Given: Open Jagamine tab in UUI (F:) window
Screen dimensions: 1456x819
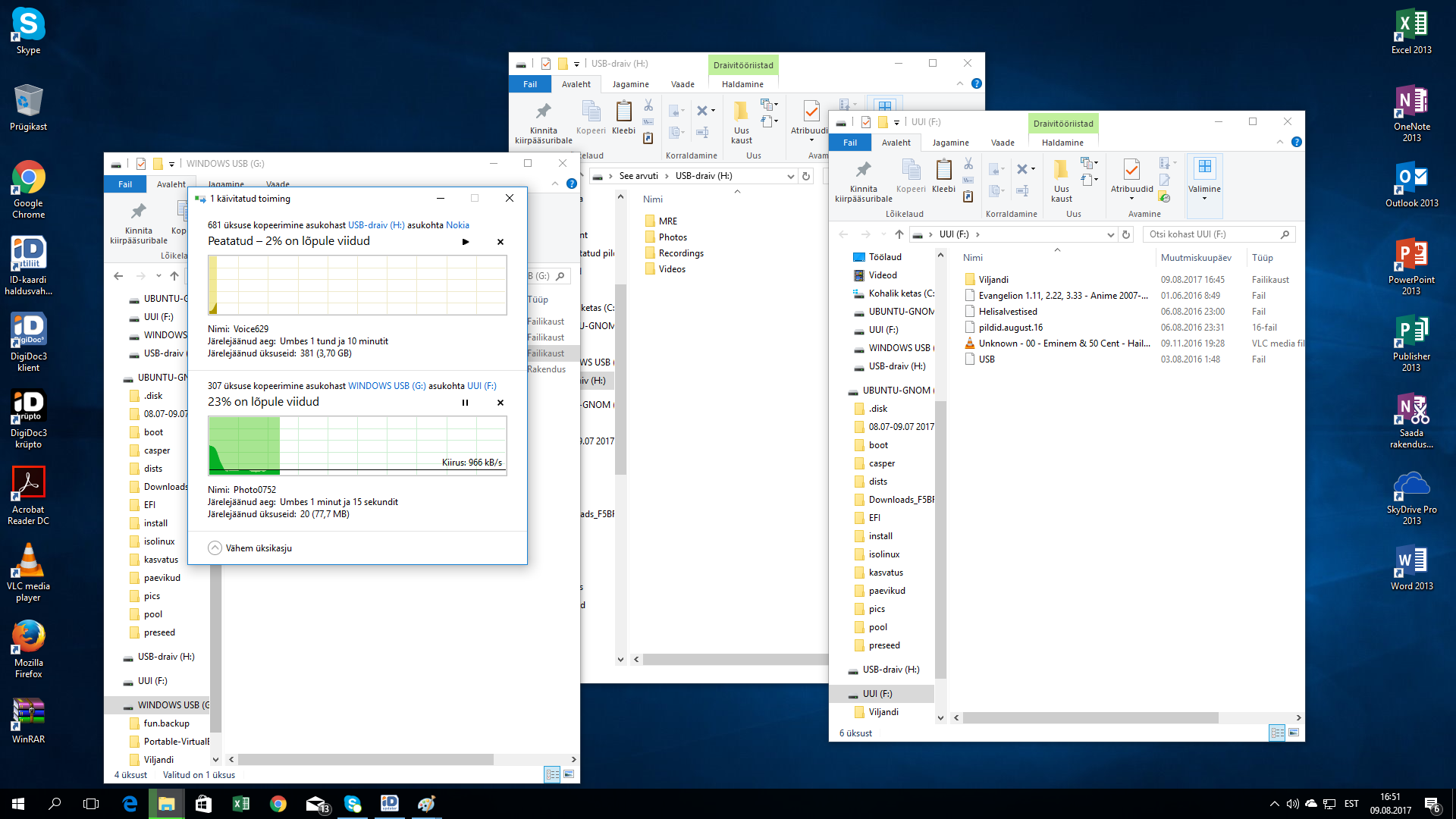Looking at the screenshot, I should click(x=950, y=143).
